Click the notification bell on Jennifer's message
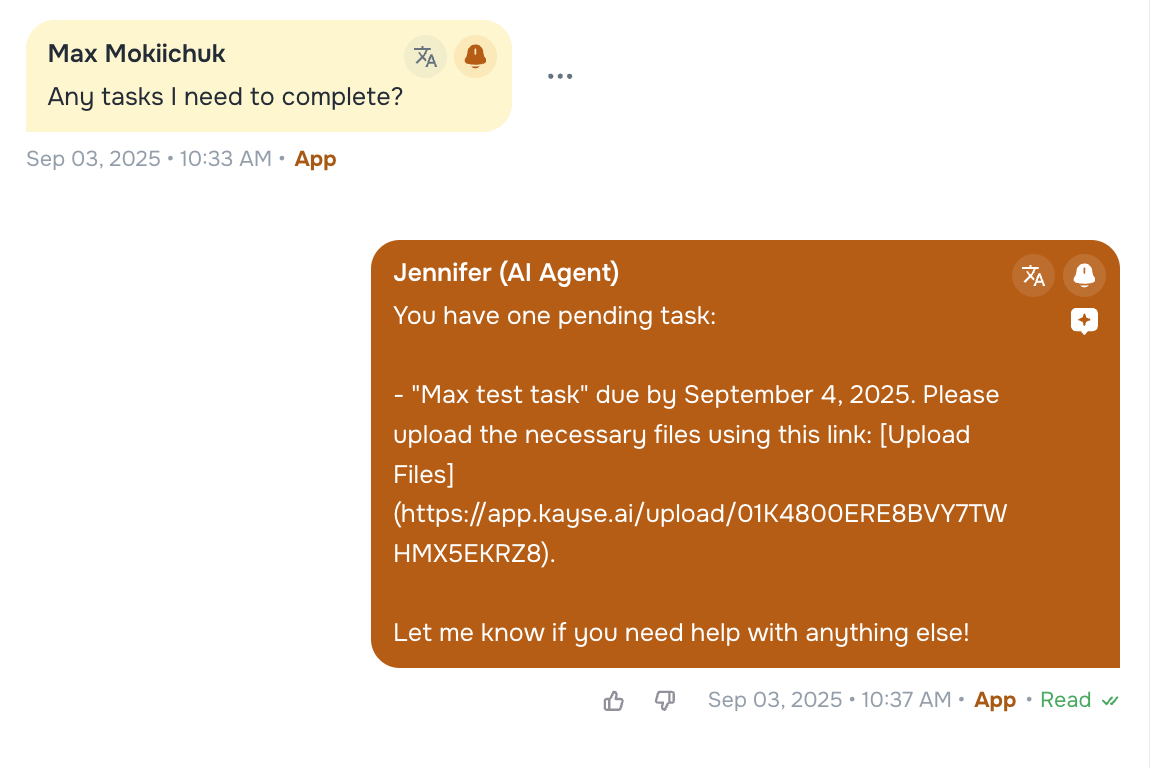Screen dimensions: 1150x768 coord(1084,276)
